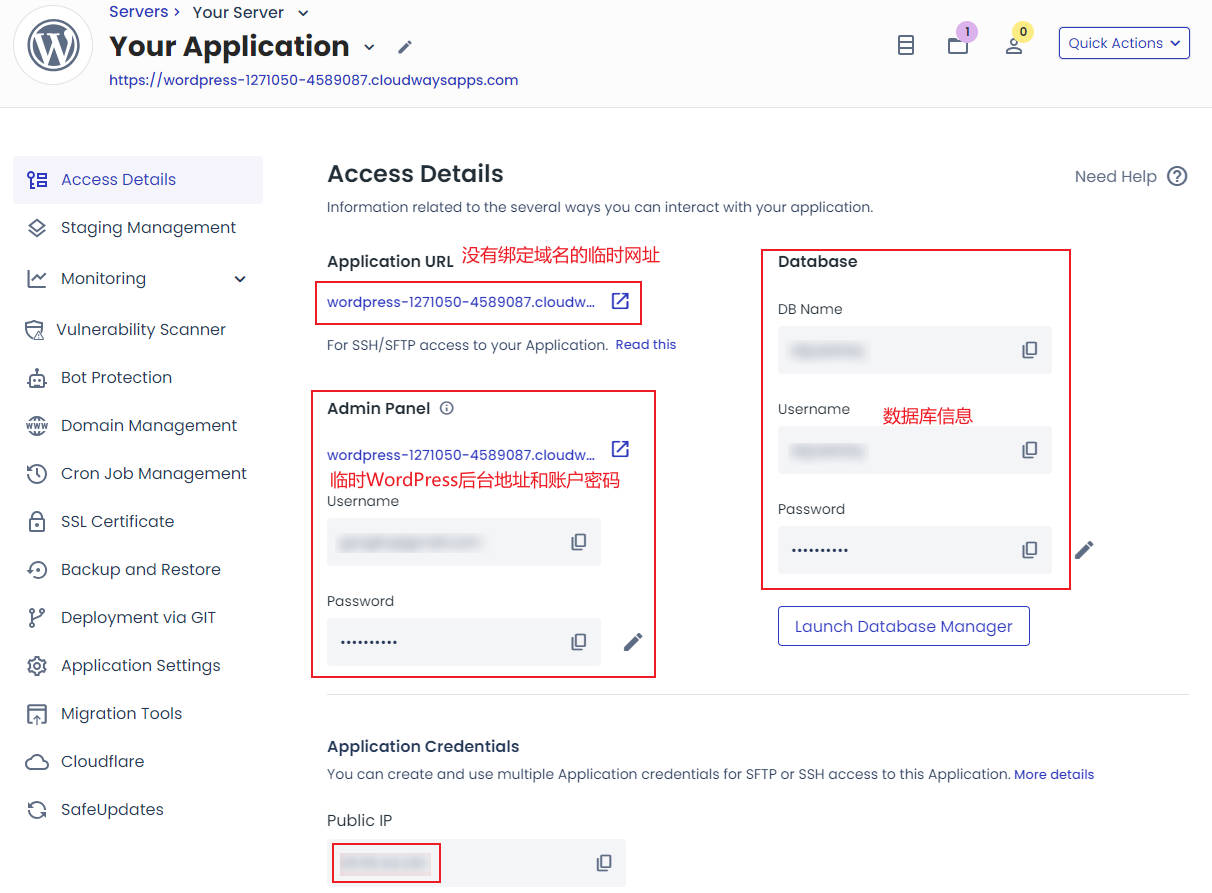The height and width of the screenshot is (893, 1212).
Task: Click Launch Database Manager button
Action: pyautogui.click(x=903, y=627)
